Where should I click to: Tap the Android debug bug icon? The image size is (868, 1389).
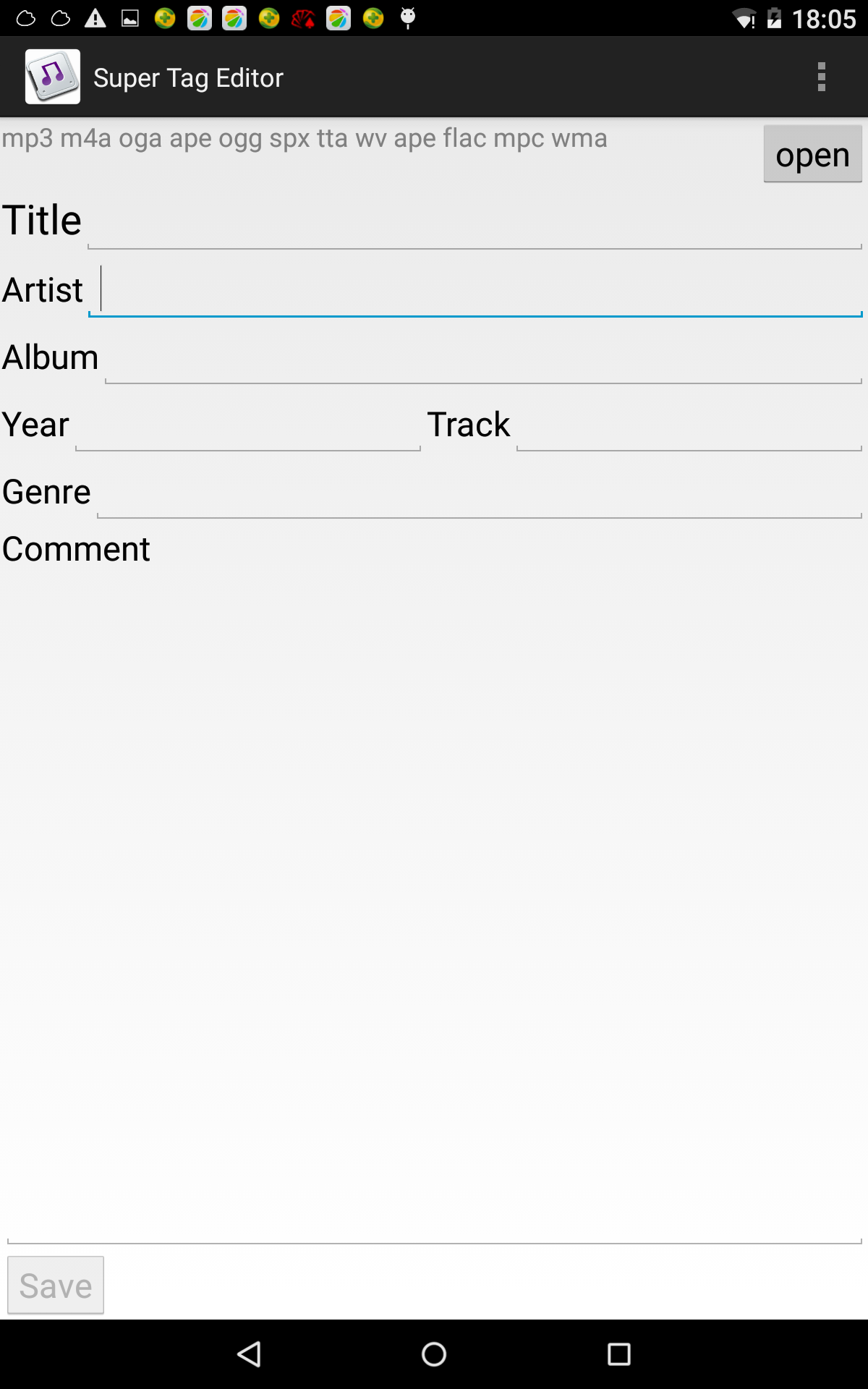408,18
